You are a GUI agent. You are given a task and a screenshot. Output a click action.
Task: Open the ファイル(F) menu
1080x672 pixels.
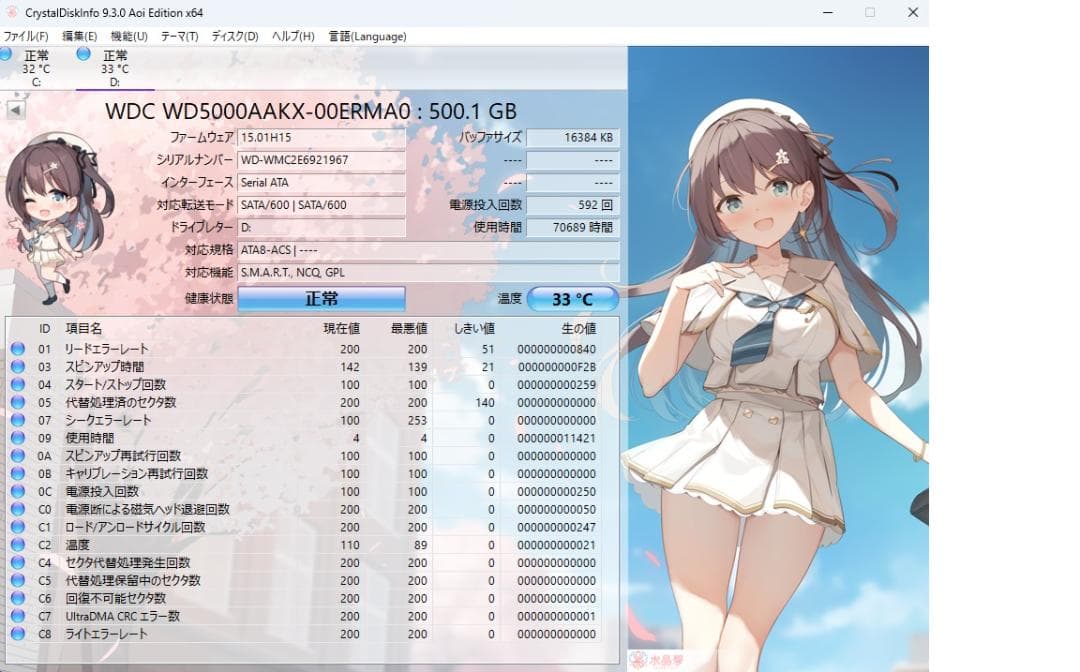[23, 36]
